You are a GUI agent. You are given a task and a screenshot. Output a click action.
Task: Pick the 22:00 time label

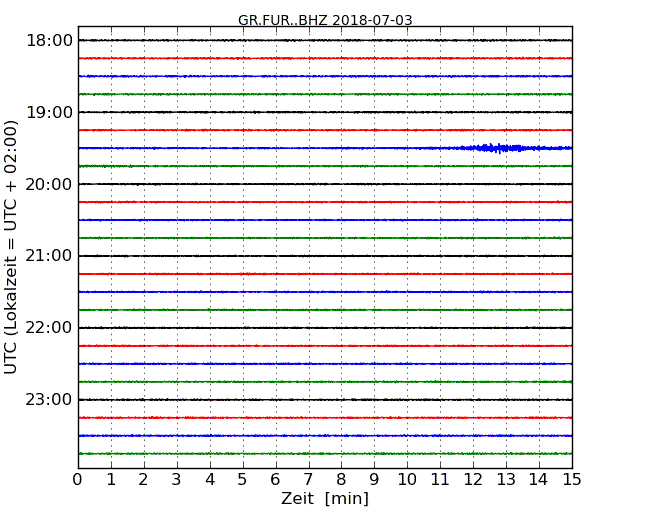pyautogui.click(x=49, y=328)
